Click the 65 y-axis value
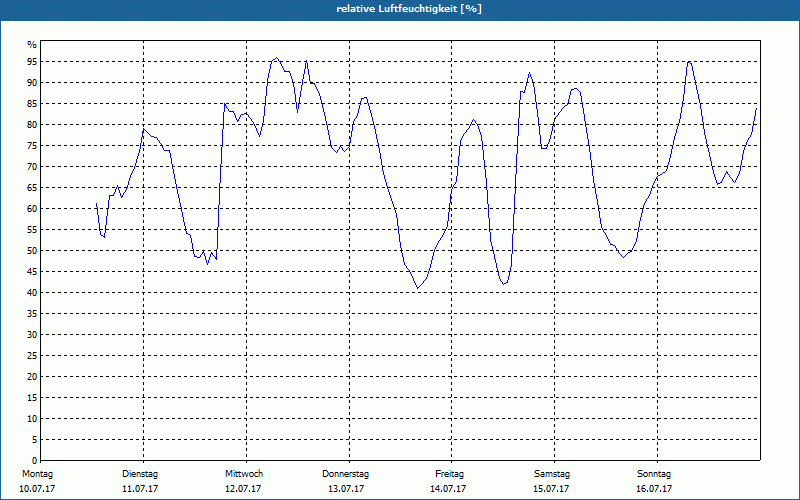This screenshot has width=800, height=500. [32, 188]
